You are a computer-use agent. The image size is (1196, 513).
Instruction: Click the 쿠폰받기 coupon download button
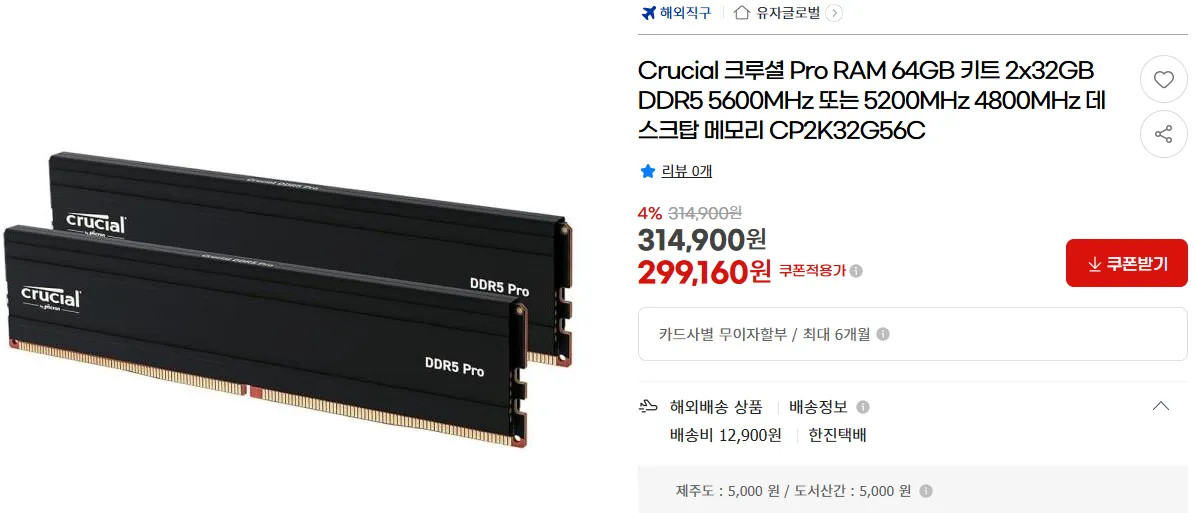point(1127,263)
